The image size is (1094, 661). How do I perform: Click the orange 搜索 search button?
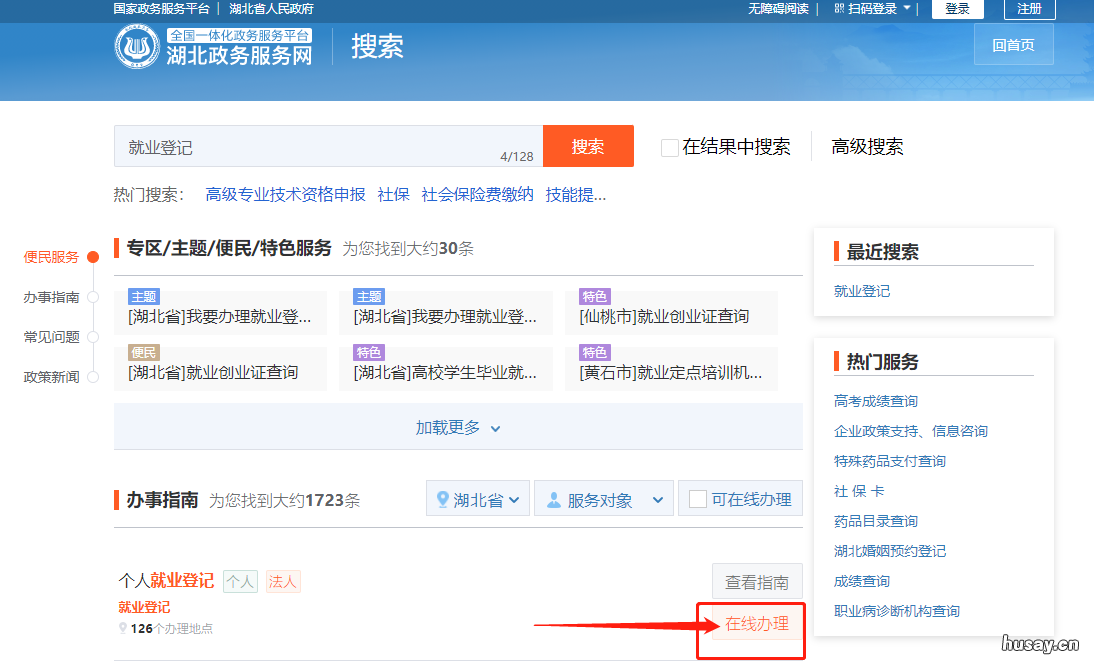(x=588, y=146)
